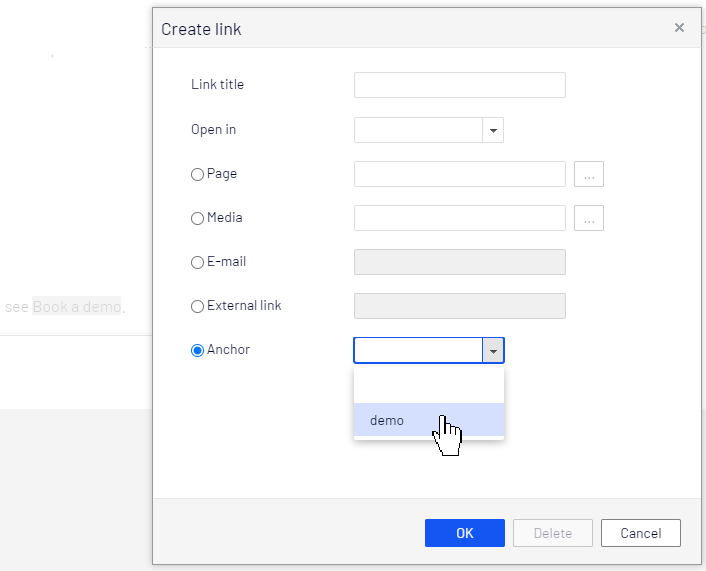Click the Delete button
Image resolution: width=706 pixels, height=571 pixels.
point(552,533)
